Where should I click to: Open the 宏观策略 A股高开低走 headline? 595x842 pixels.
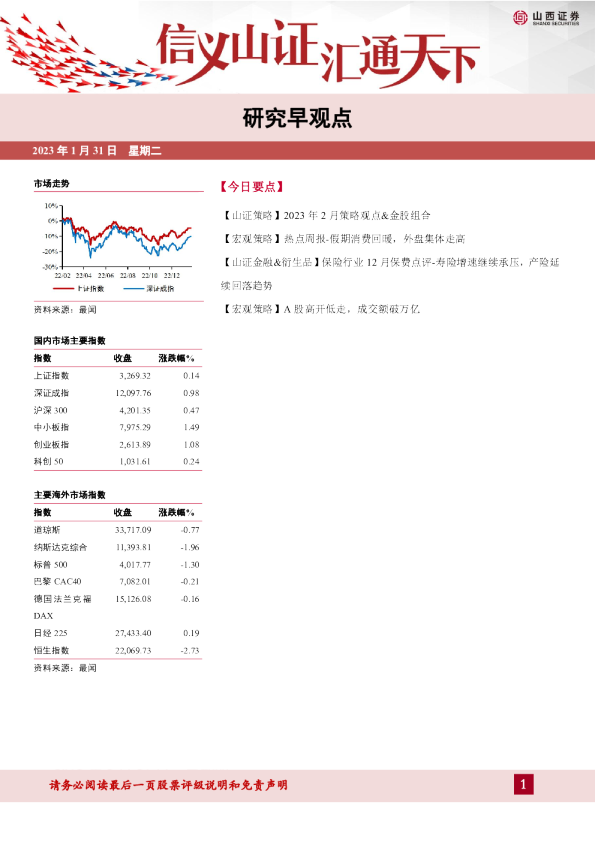321,309
